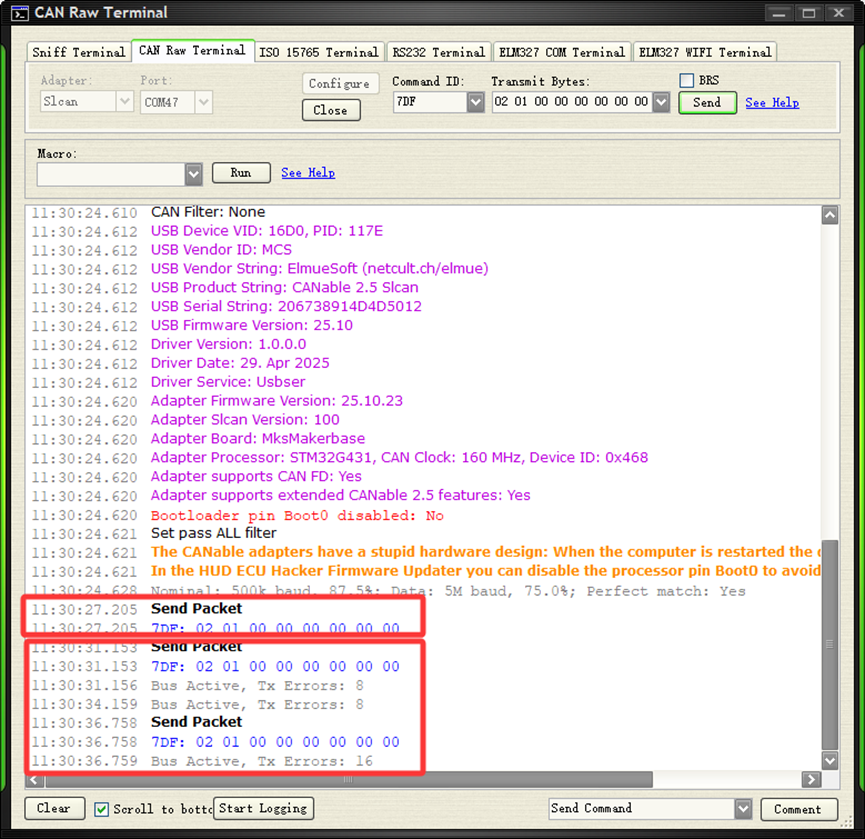Select 'Bus Active, Tx Errors: 8' at 11:30:34.159

tap(257, 705)
